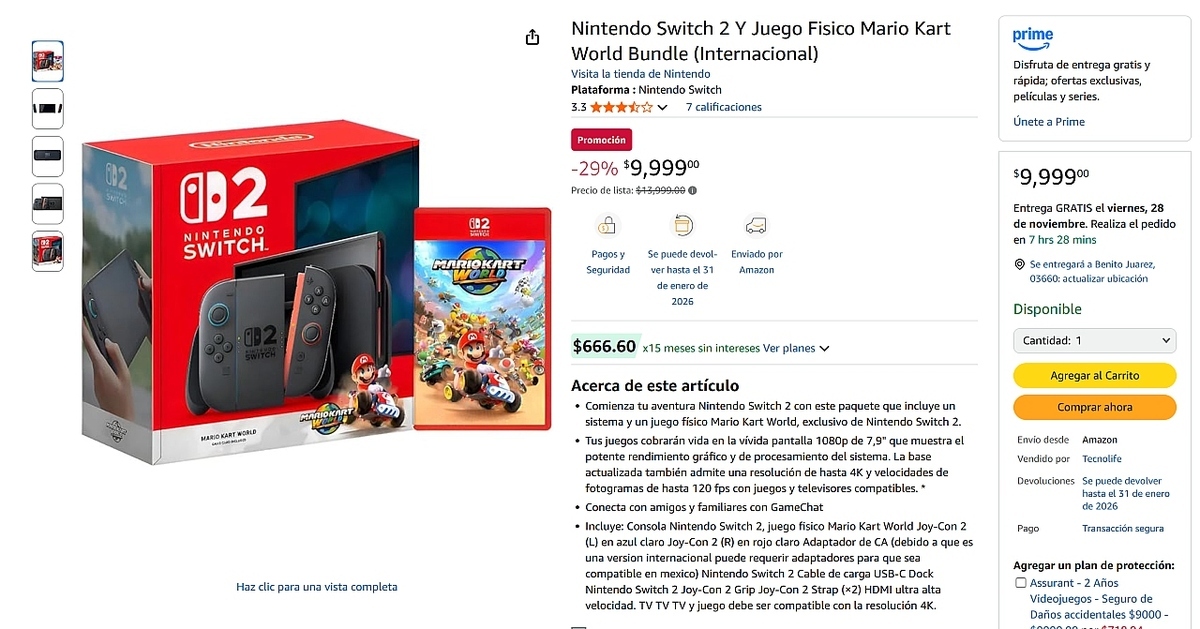The width and height of the screenshot is (1200, 629).
Task: Click the returns box icon for devoluciones
Action: coord(682,227)
